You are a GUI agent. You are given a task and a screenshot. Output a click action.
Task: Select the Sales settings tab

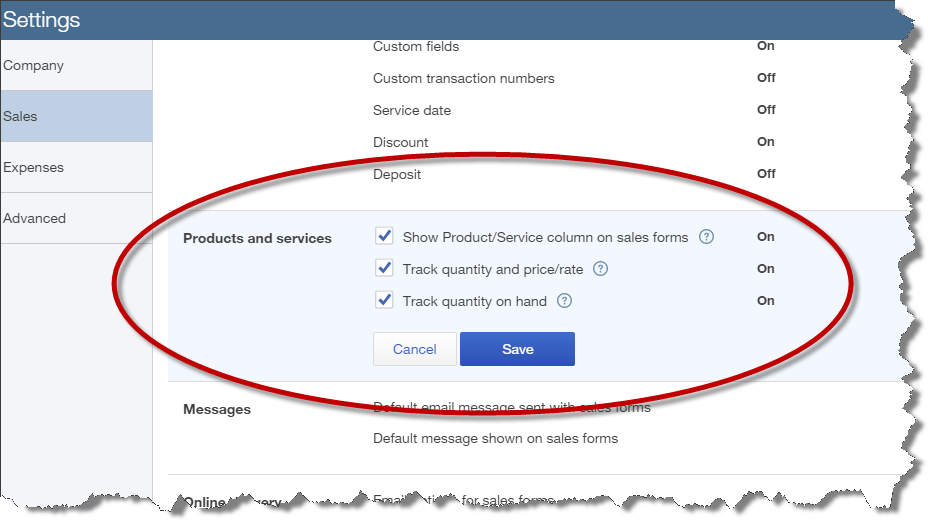(x=20, y=116)
